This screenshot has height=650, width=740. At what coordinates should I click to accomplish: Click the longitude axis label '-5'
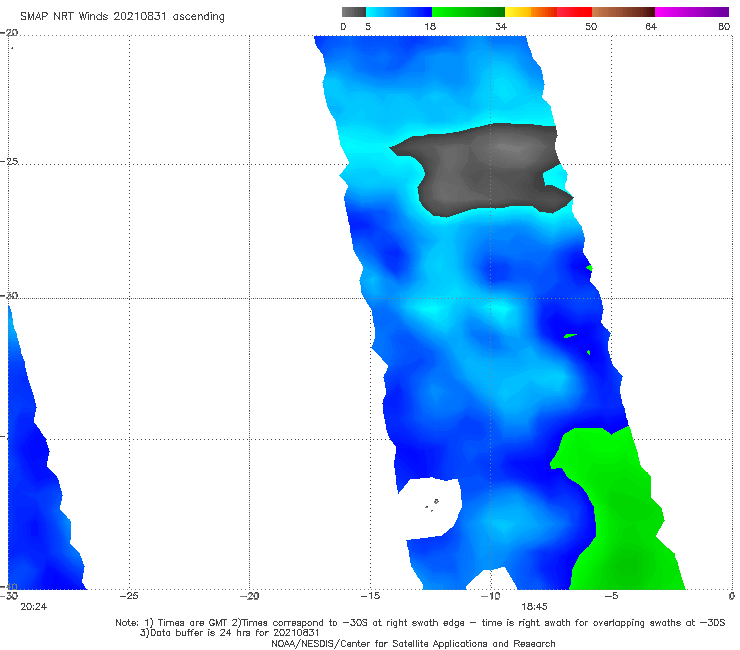click(611, 596)
